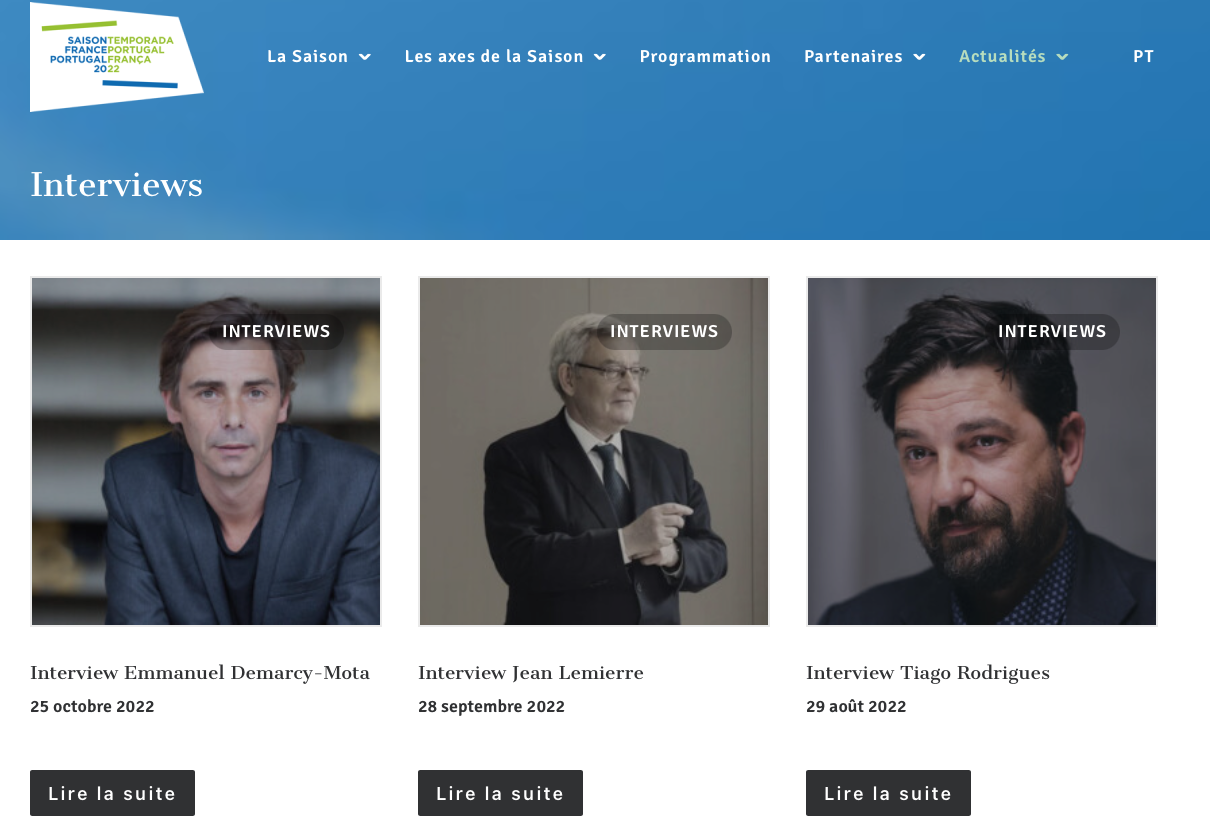Expand the Actualités menu chevron

click(x=1062, y=57)
